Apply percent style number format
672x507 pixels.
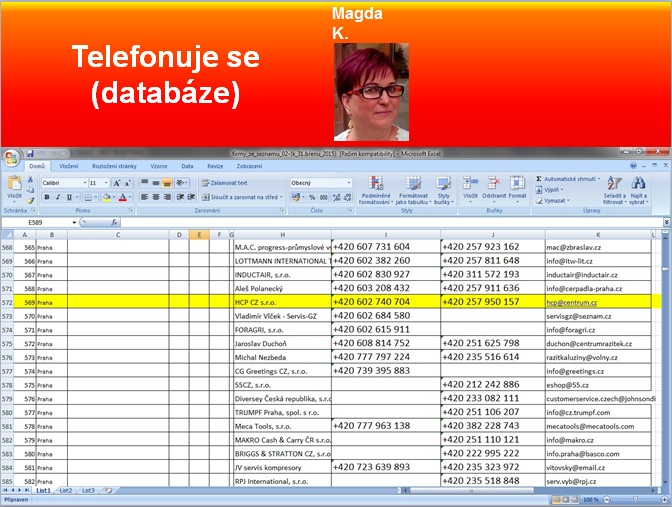(312, 197)
